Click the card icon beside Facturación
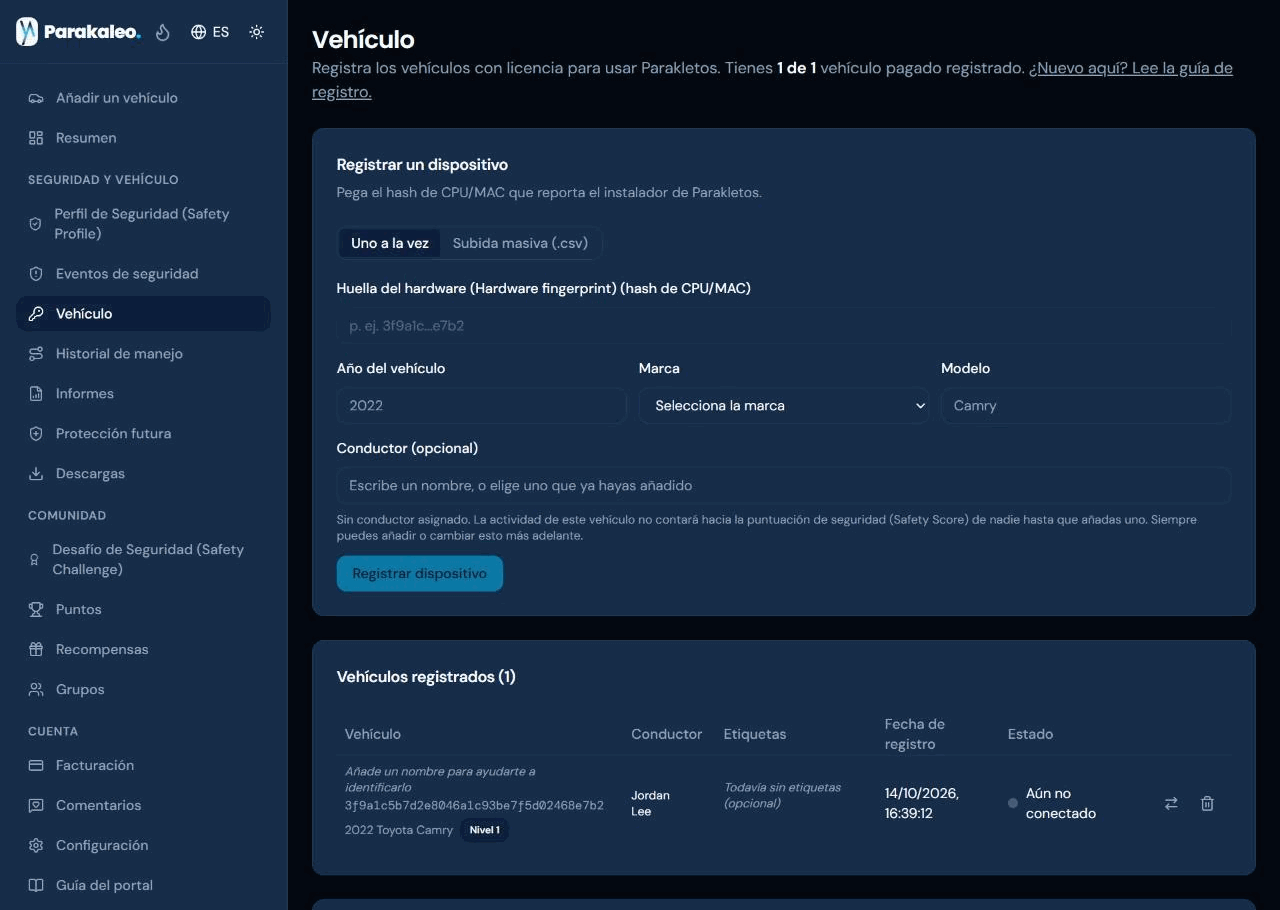 coord(36,766)
